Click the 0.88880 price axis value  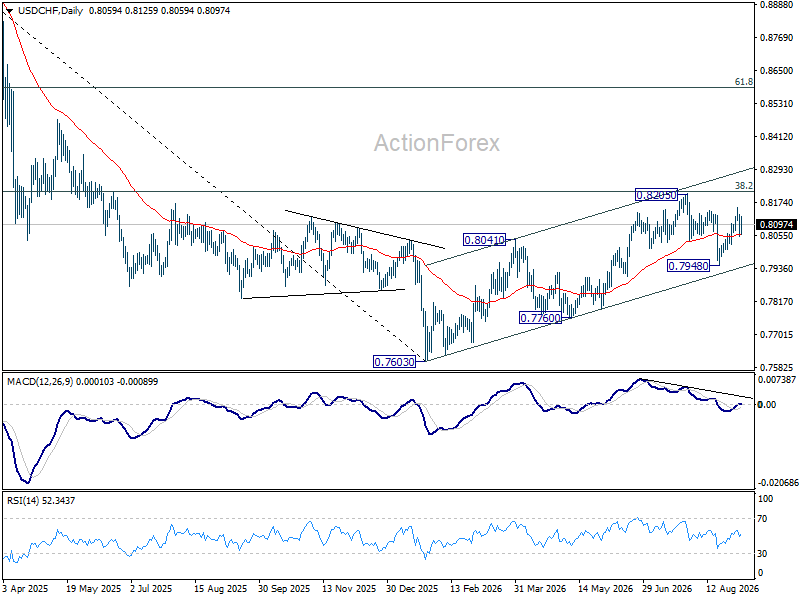click(776, 5)
